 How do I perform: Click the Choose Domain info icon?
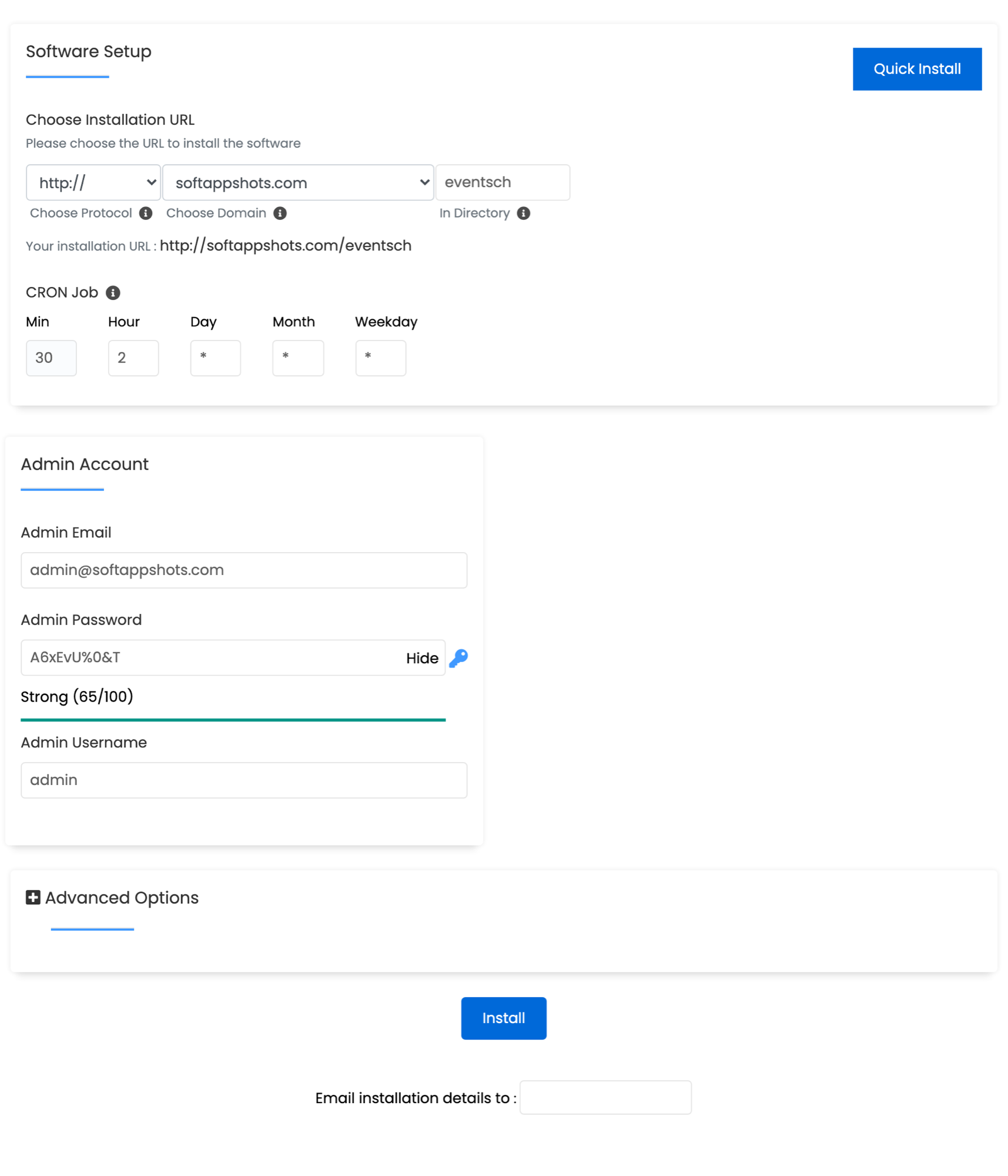click(281, 213)
